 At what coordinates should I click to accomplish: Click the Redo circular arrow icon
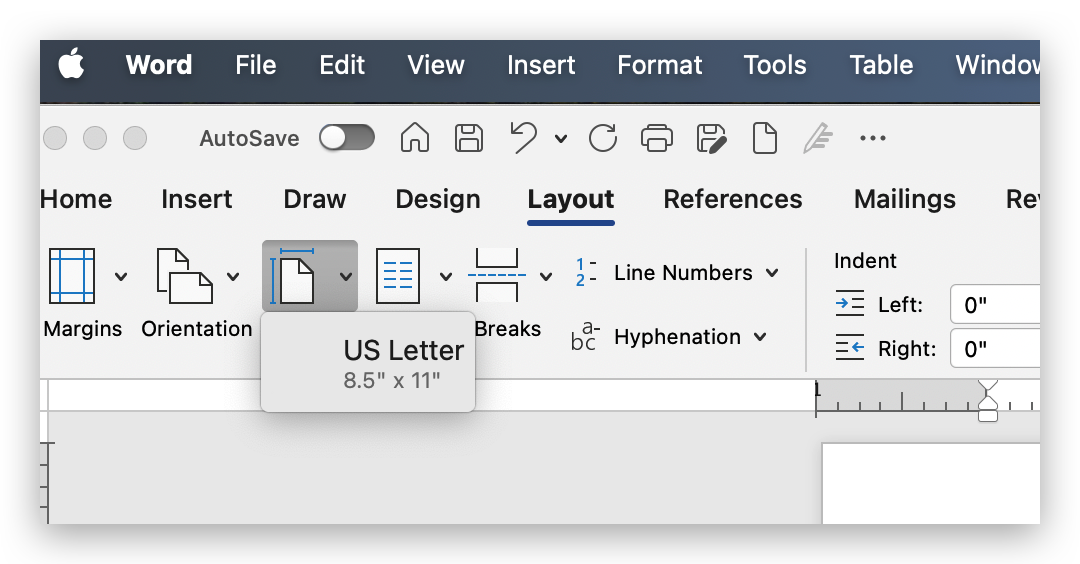tap(603, 138)
